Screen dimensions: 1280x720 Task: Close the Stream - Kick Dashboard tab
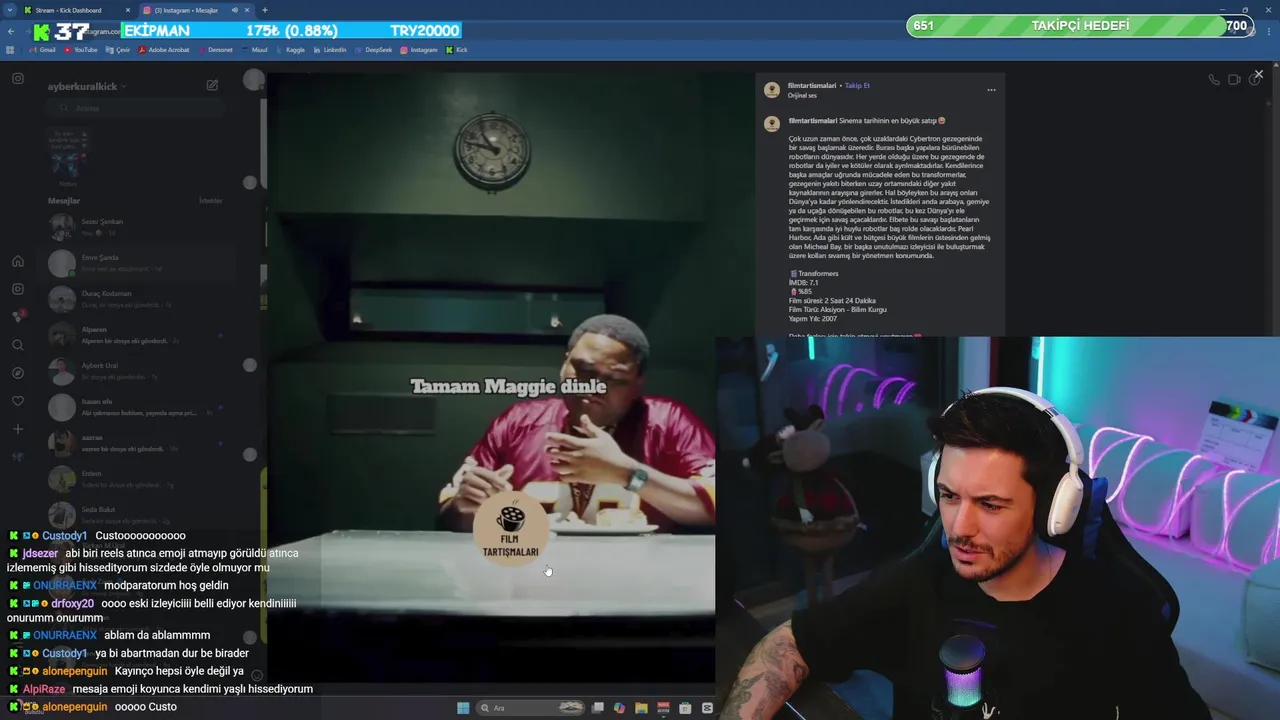(127, 10)
